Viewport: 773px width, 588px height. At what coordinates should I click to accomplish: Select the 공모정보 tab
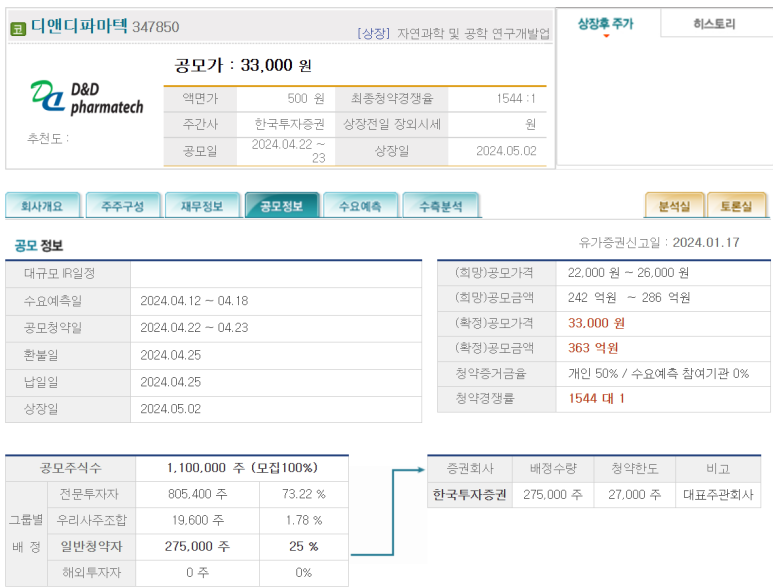pyautogui.click(x=281, y=205)
